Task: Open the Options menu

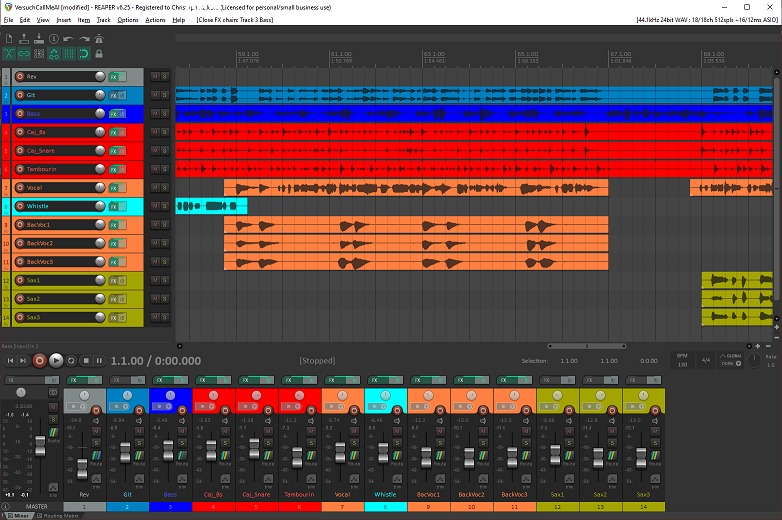Action: 128,20
